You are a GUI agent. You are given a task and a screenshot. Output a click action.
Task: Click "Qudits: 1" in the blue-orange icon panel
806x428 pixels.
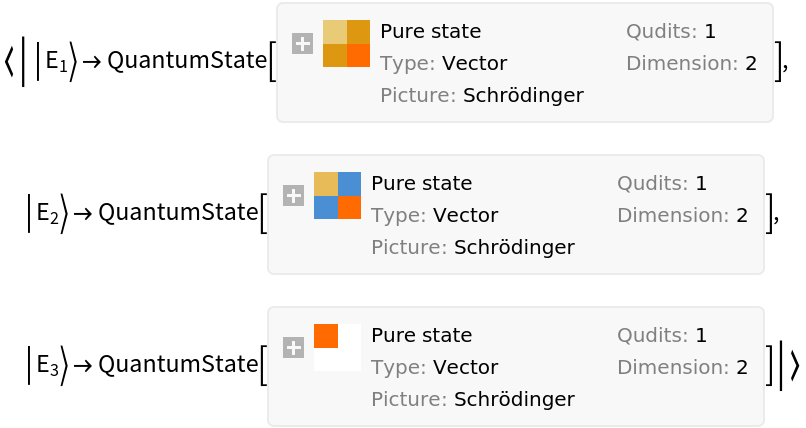click(661, 183)
